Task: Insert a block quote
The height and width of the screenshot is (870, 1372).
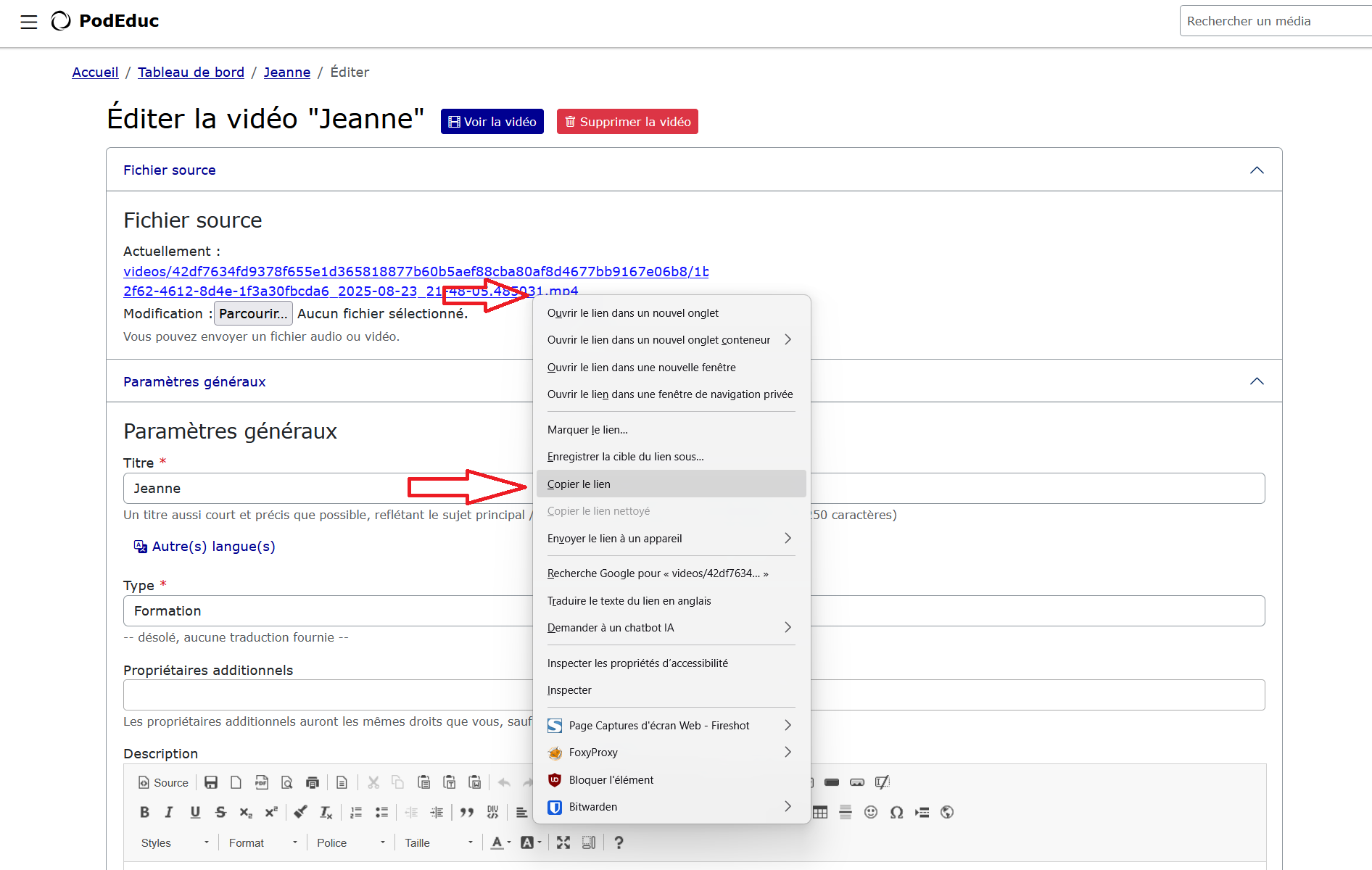Action: pyautogui.click(x=467, y=812)
